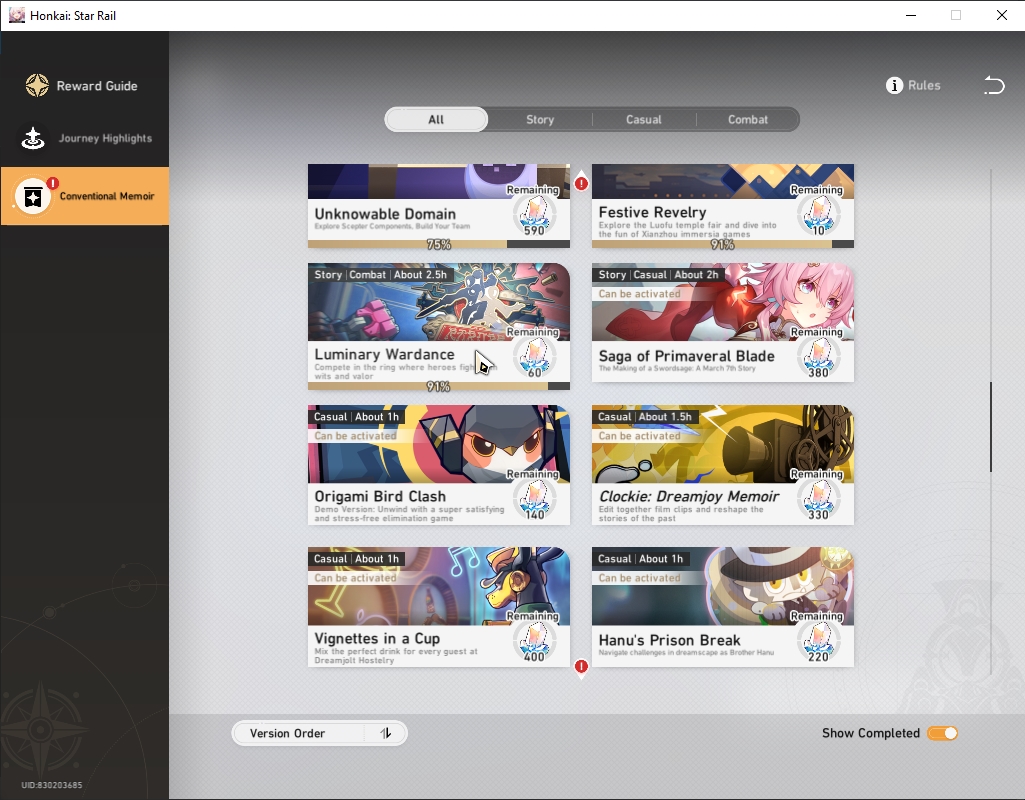Viewport: 1025px width, 800px height.
Task: Click the red alert marker below the list
Action: click(x=581, y=667)
